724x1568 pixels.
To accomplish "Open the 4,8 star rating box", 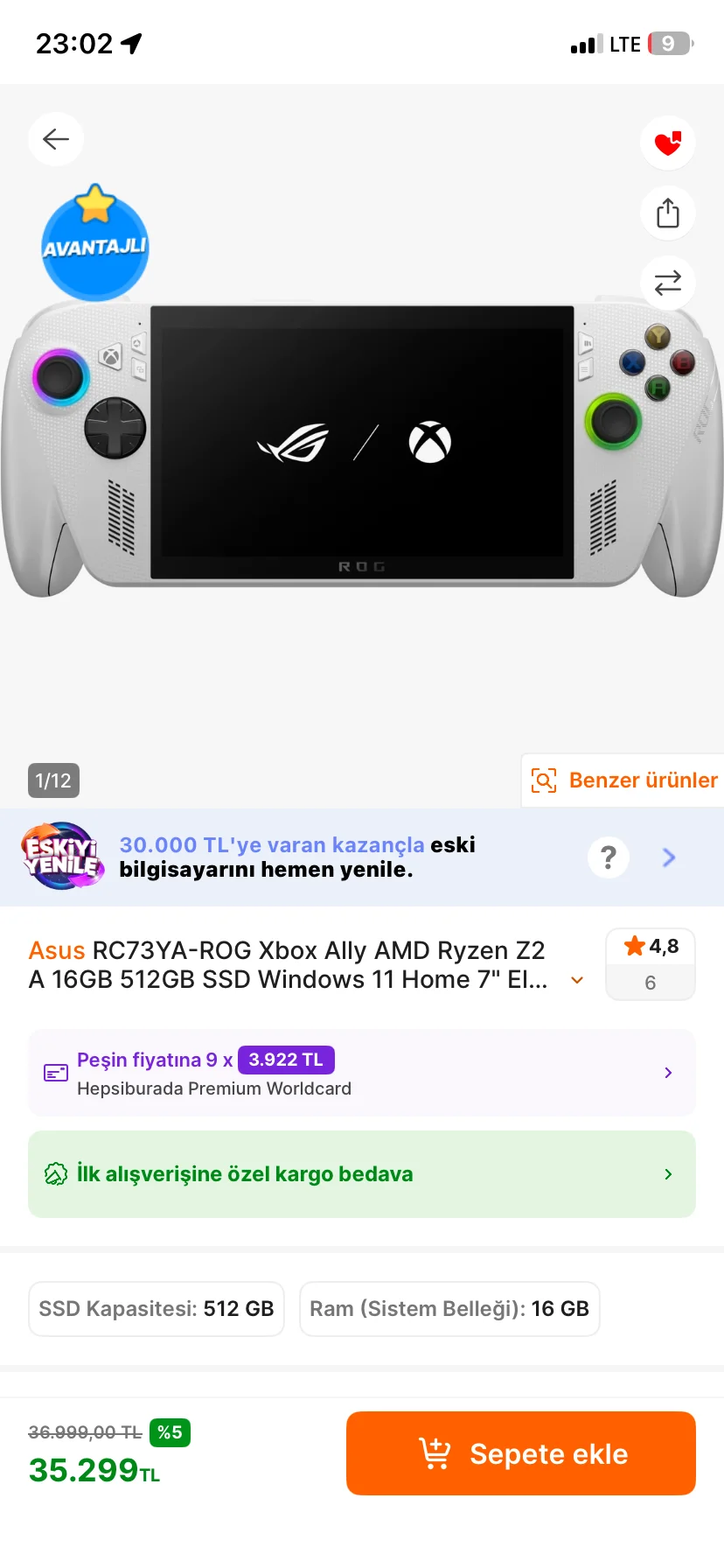I will pyautogui.click(x=651, y=963).
